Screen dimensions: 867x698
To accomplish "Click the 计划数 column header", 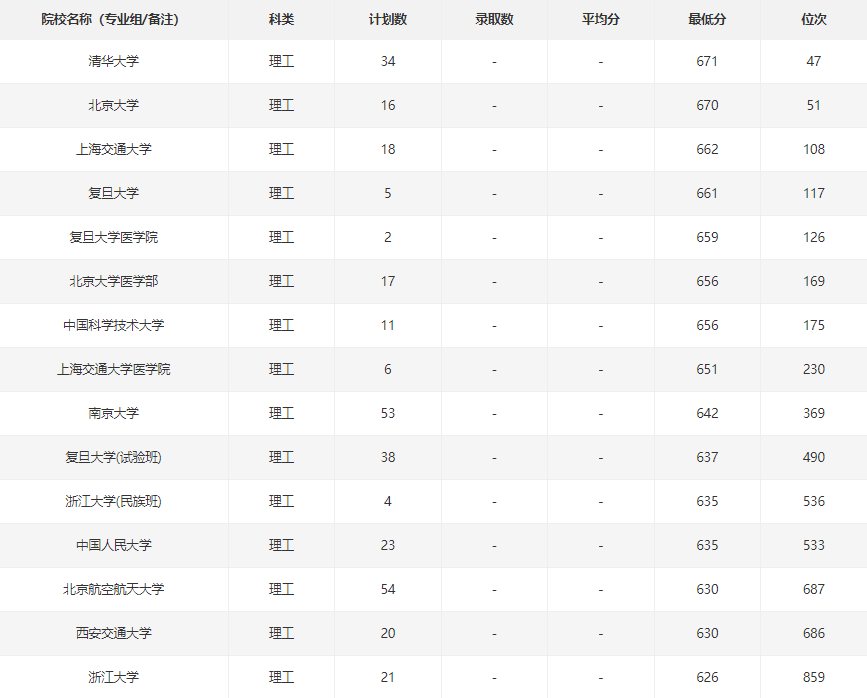I will pyautogui.click(x=388, y=19).
